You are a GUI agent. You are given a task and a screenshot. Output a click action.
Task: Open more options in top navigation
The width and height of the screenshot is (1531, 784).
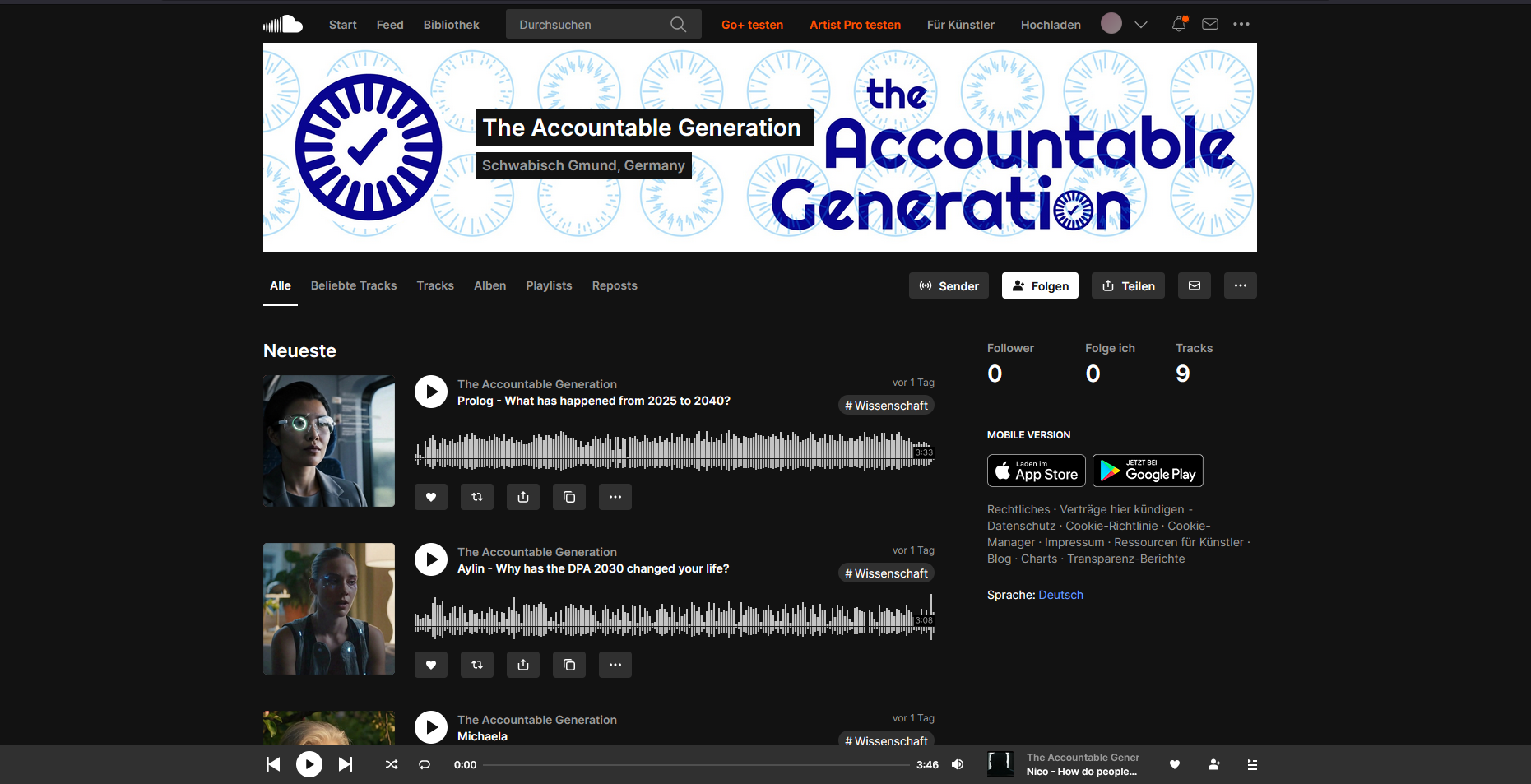click(1241, 25)
